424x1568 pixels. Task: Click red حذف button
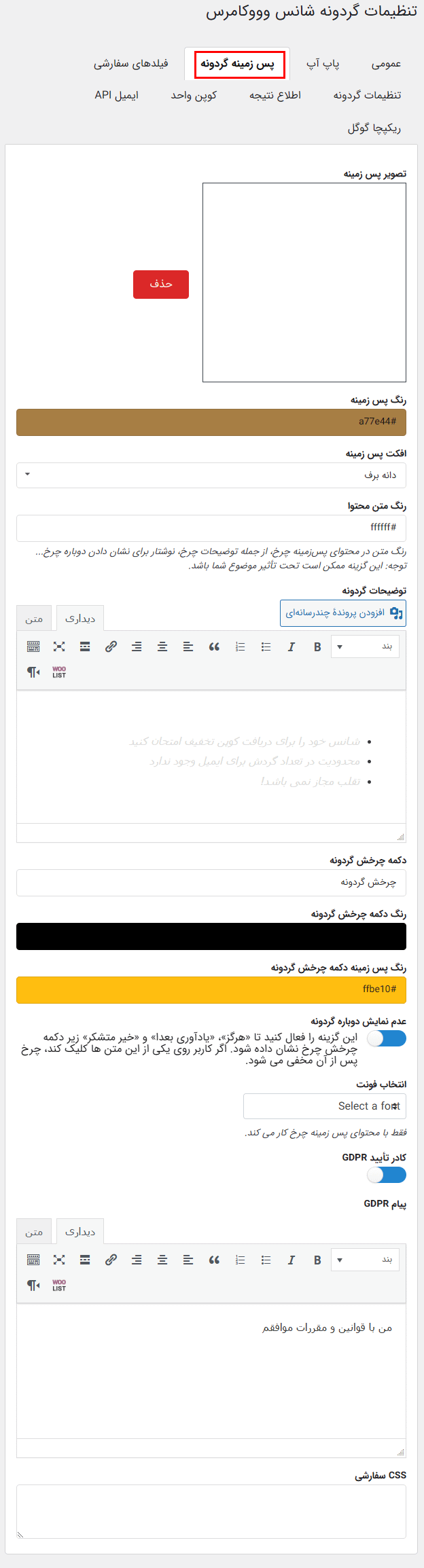point(161,284)
